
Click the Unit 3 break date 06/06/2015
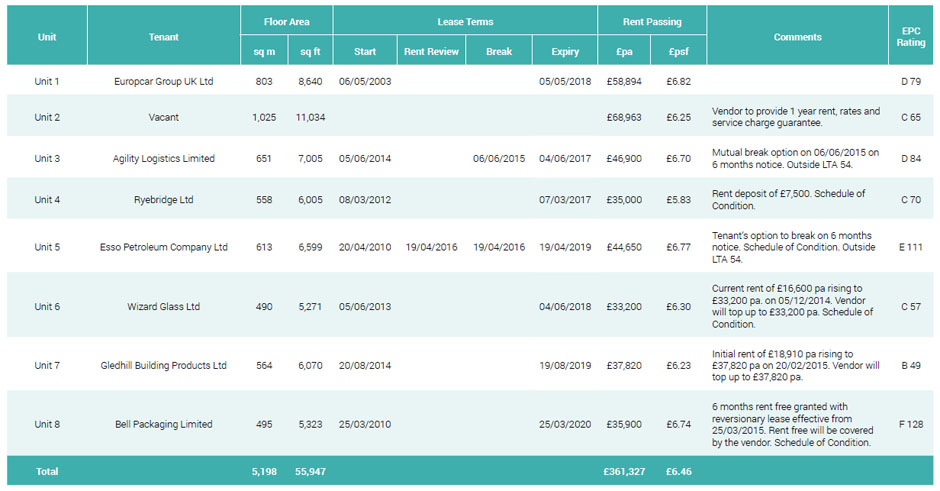point(498,158)
